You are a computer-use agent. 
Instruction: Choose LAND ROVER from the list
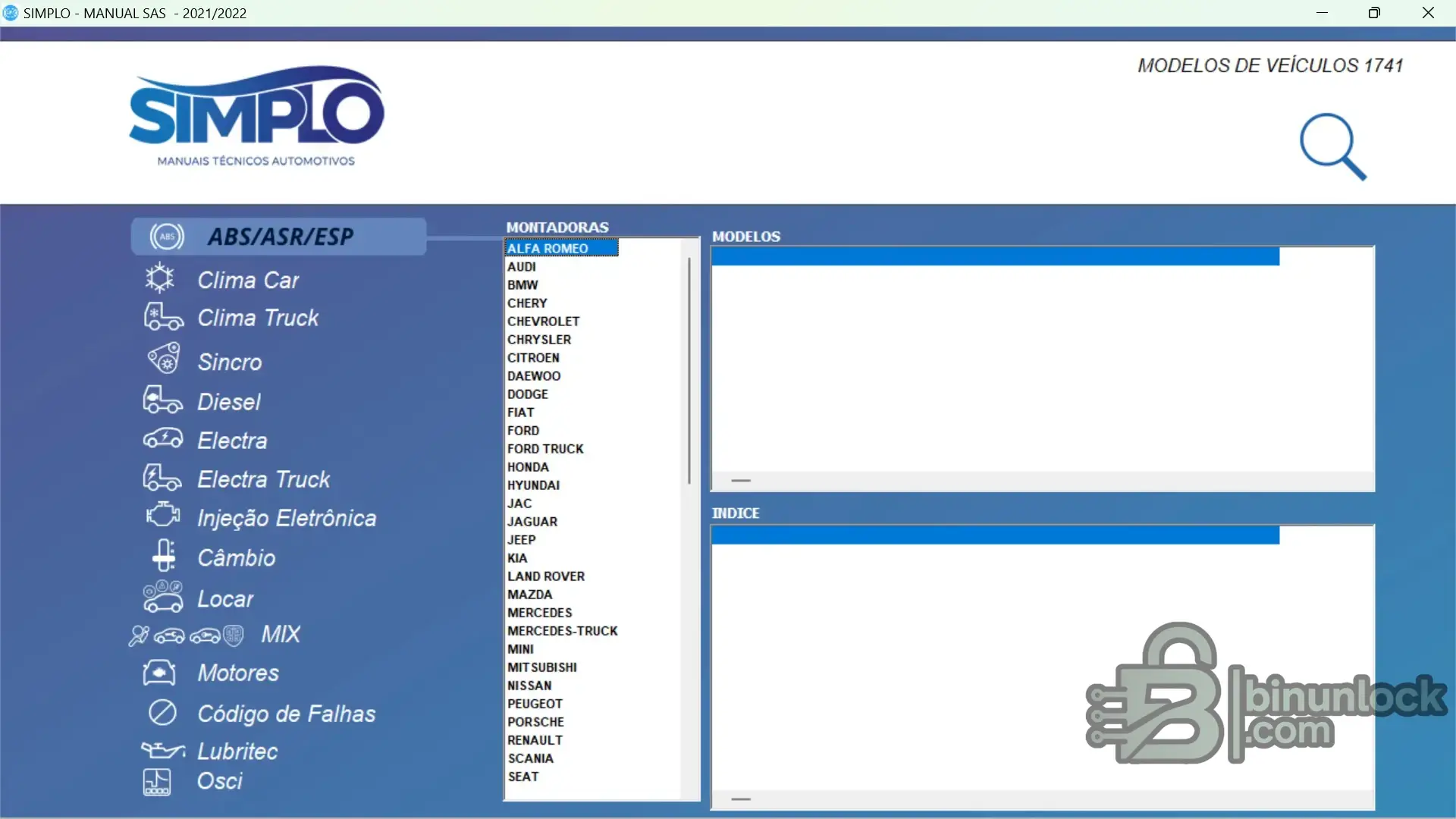coord(546,576)
